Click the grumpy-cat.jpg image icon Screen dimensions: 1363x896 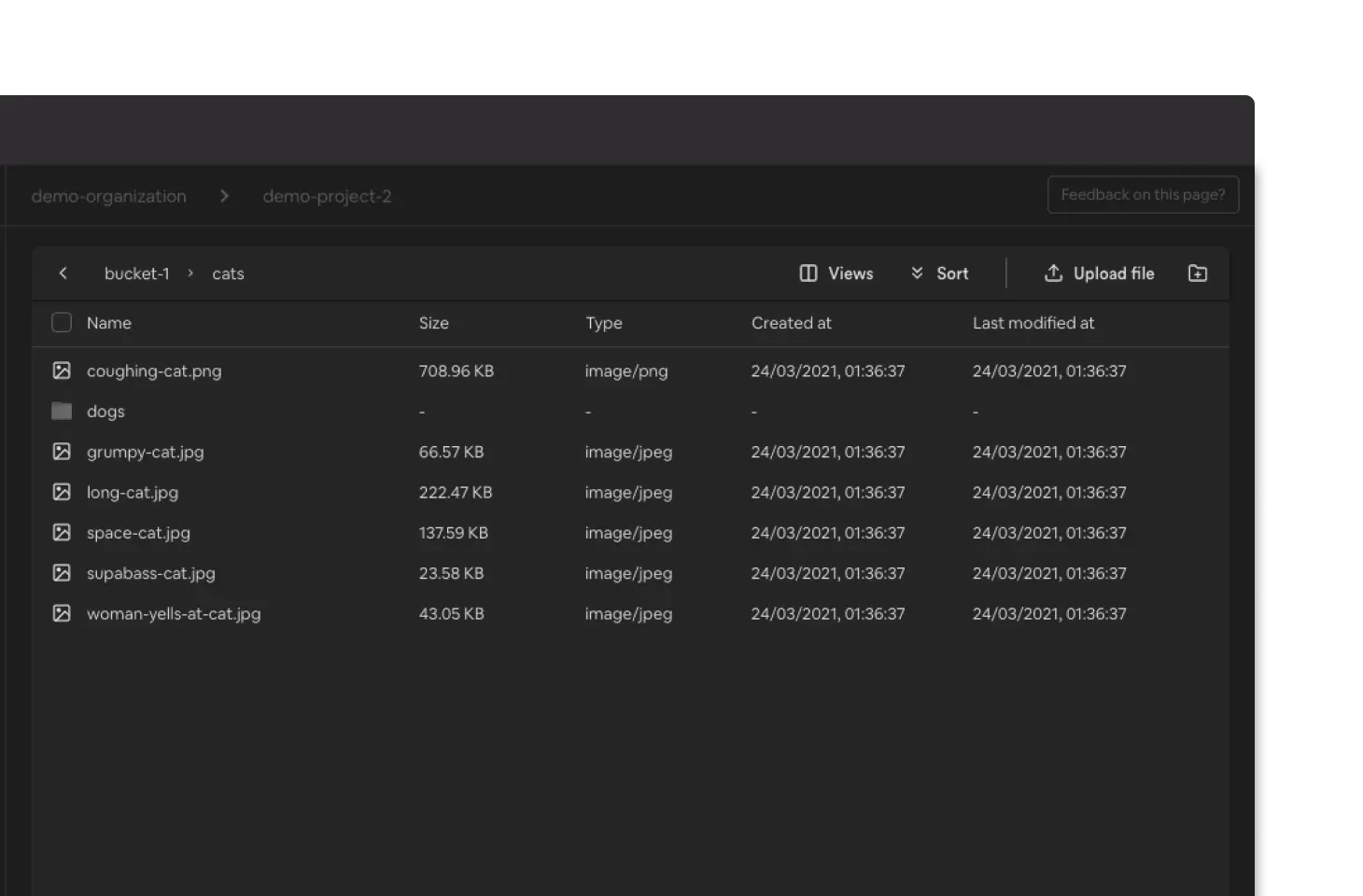[62, 452]
